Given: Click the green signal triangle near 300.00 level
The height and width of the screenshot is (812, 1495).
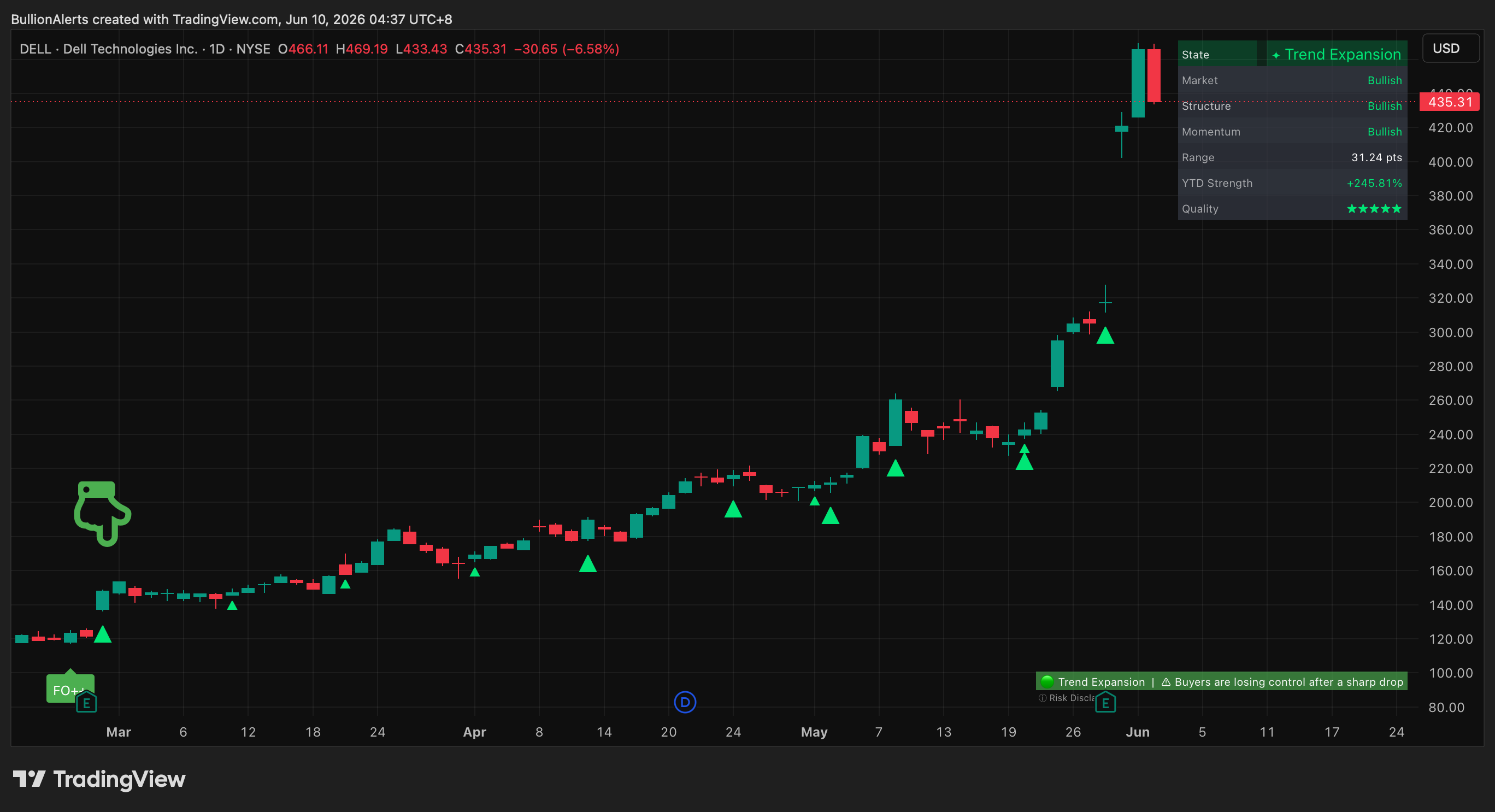Looking at the screenshot, I should (1105, 335).
